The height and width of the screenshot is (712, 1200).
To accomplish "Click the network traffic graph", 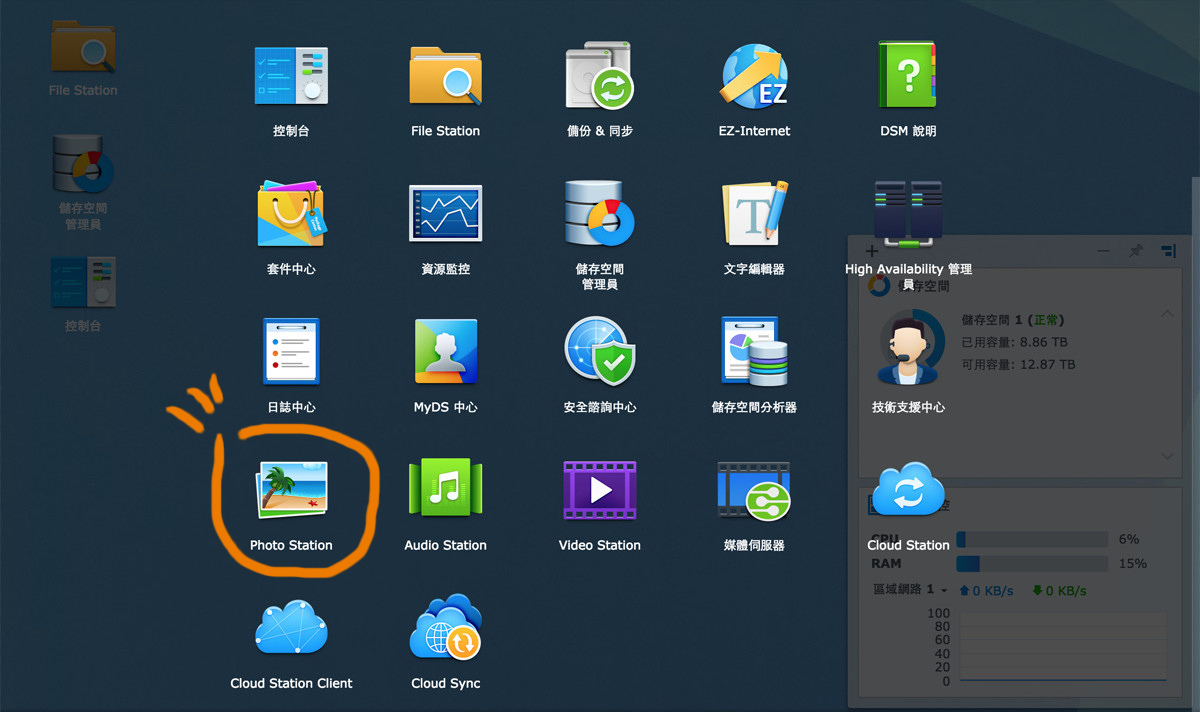I will pos(1063,646).
